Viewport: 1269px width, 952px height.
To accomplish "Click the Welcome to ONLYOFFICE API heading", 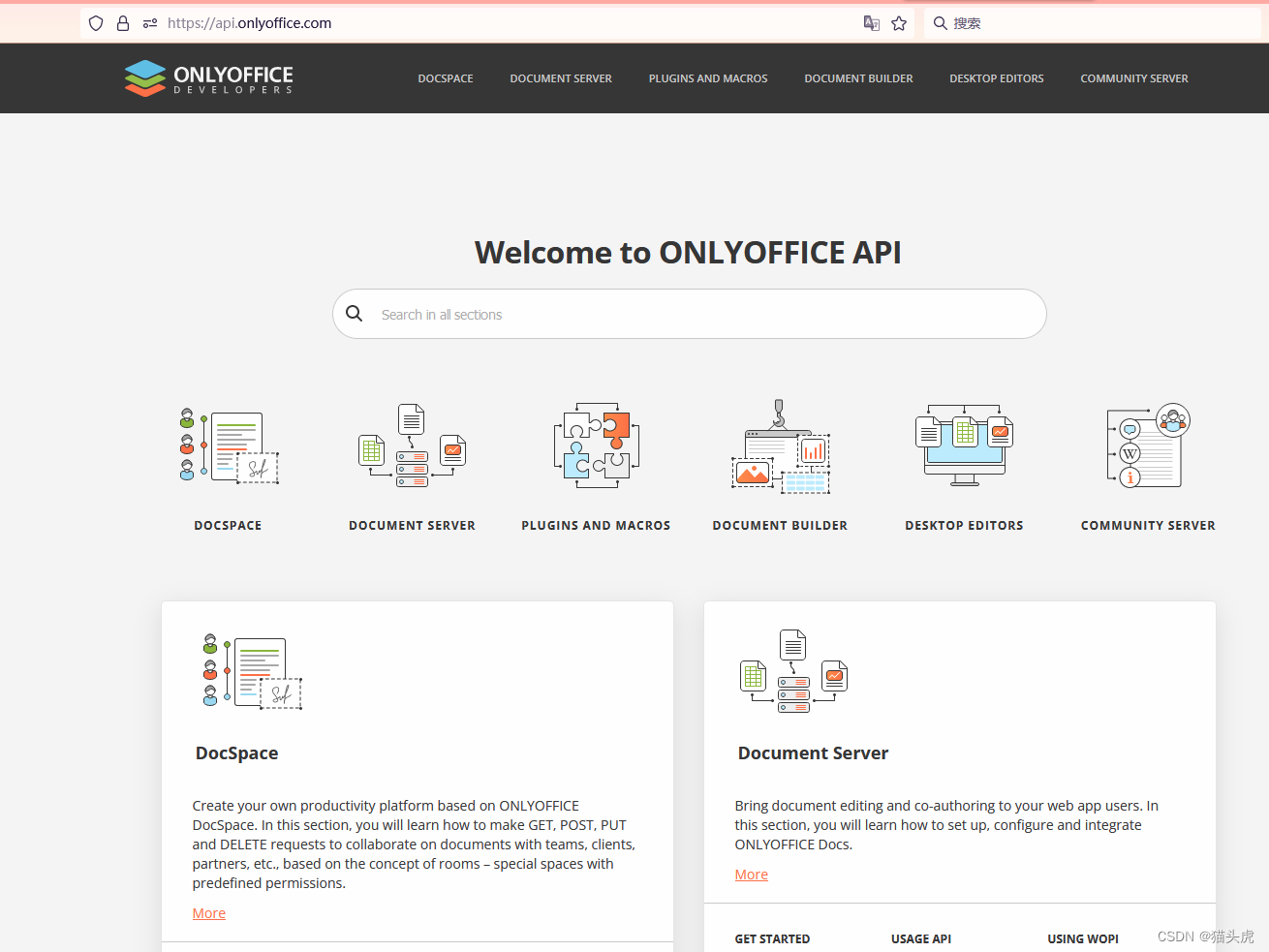I will click(x=688, y=253).
